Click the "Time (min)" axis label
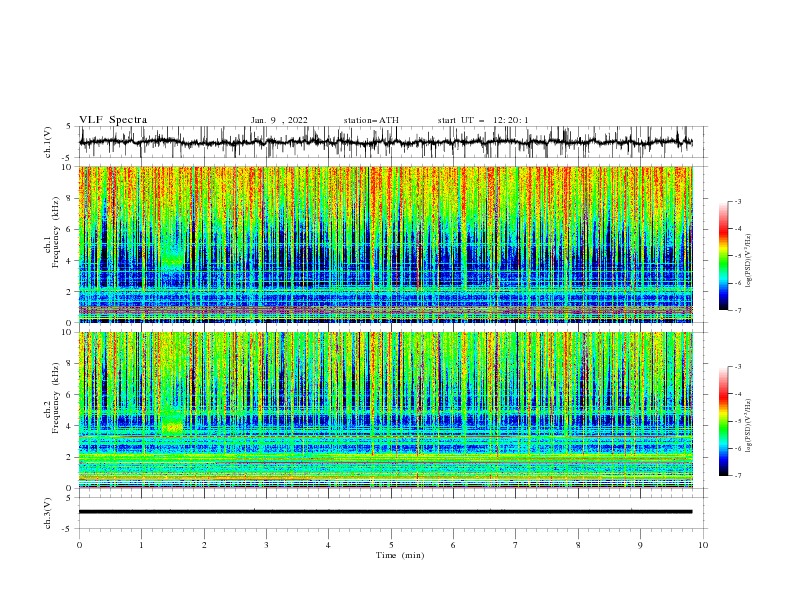This screenshot has height=612, width=792. [x=400, y=555]
